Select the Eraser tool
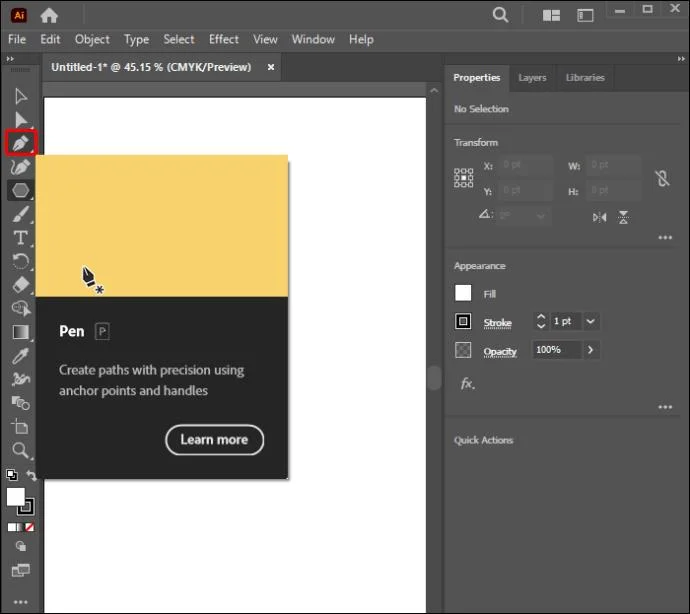 (x=21, y=285)
